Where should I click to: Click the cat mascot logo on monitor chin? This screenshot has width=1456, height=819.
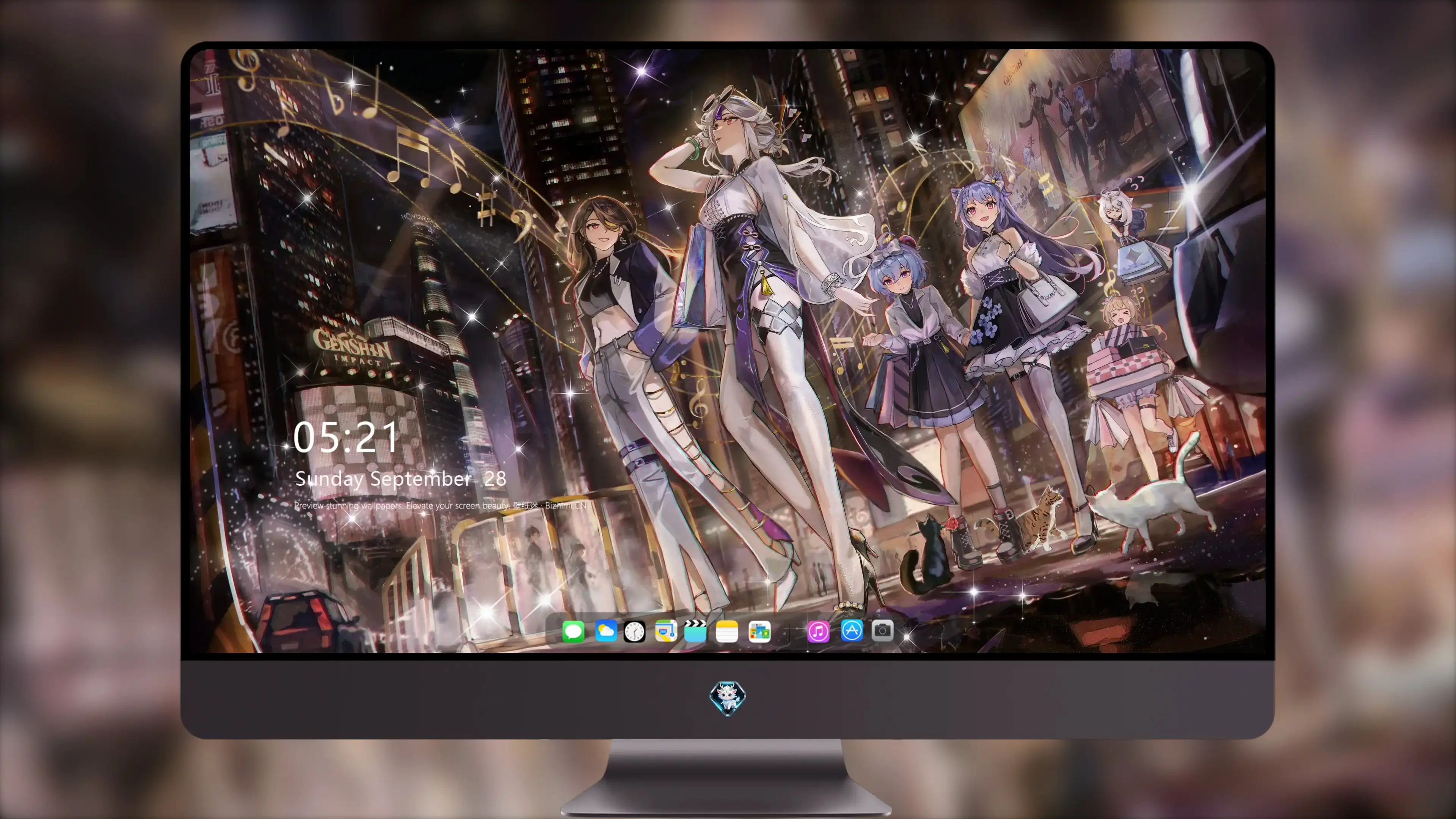[728, 698]
